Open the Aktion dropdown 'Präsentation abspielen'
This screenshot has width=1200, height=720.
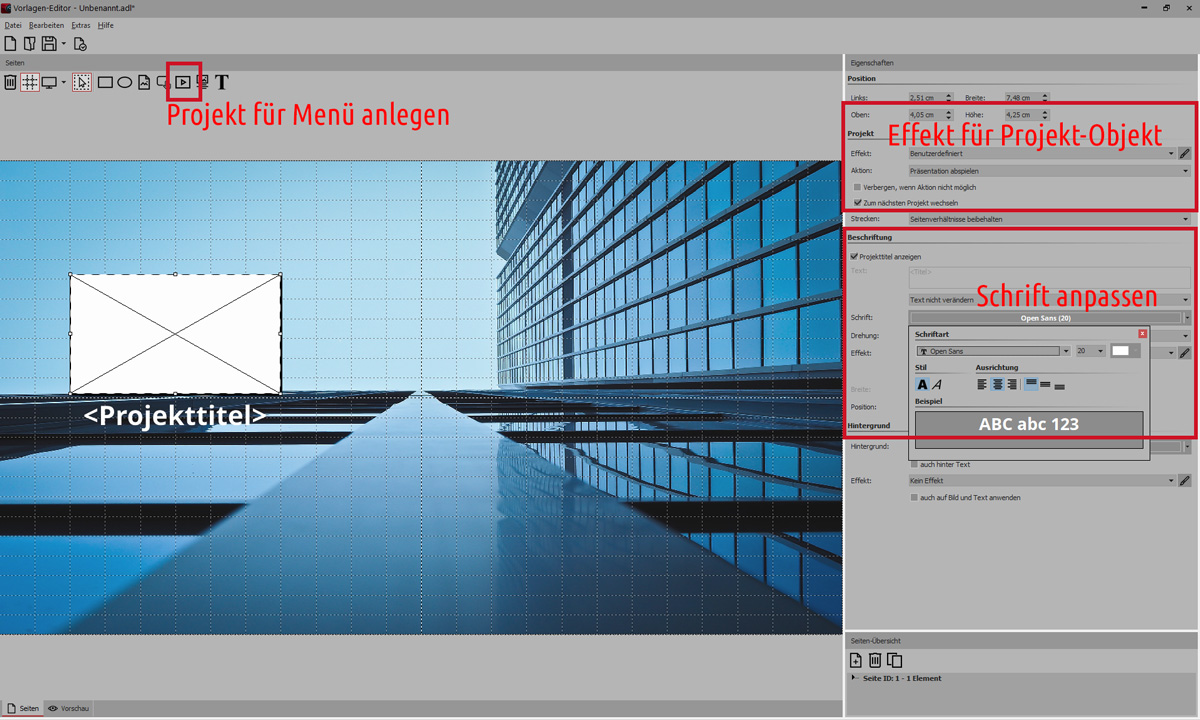pos(1049,171)
